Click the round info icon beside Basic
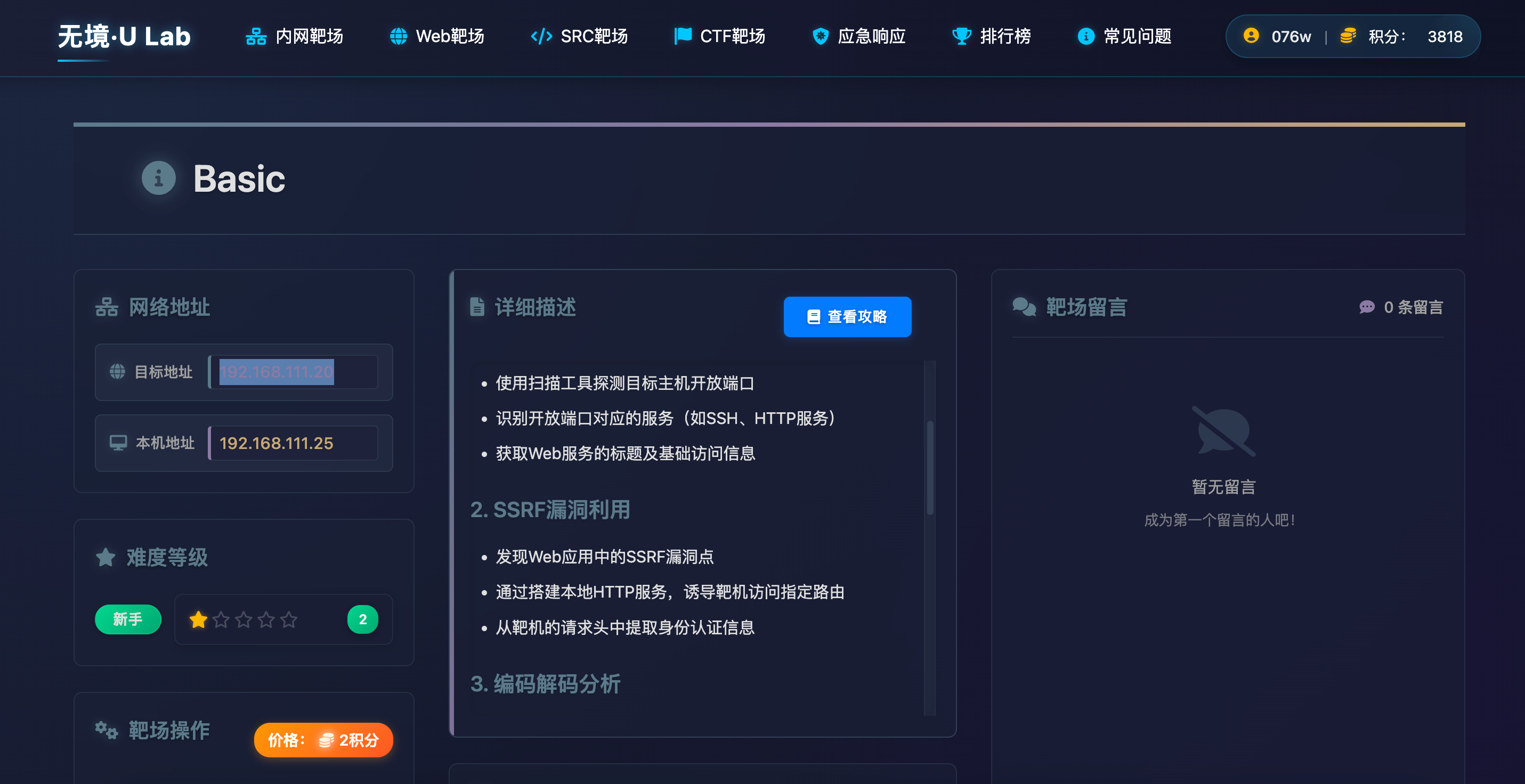Screen dimensions: 1525x784 (159, 178)
